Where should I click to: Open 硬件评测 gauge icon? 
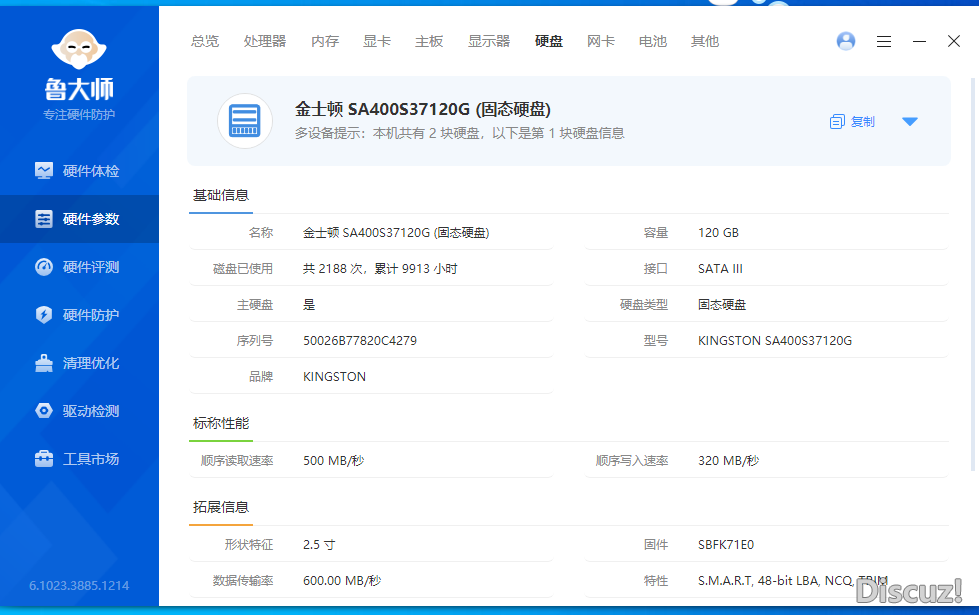[44, 267]
